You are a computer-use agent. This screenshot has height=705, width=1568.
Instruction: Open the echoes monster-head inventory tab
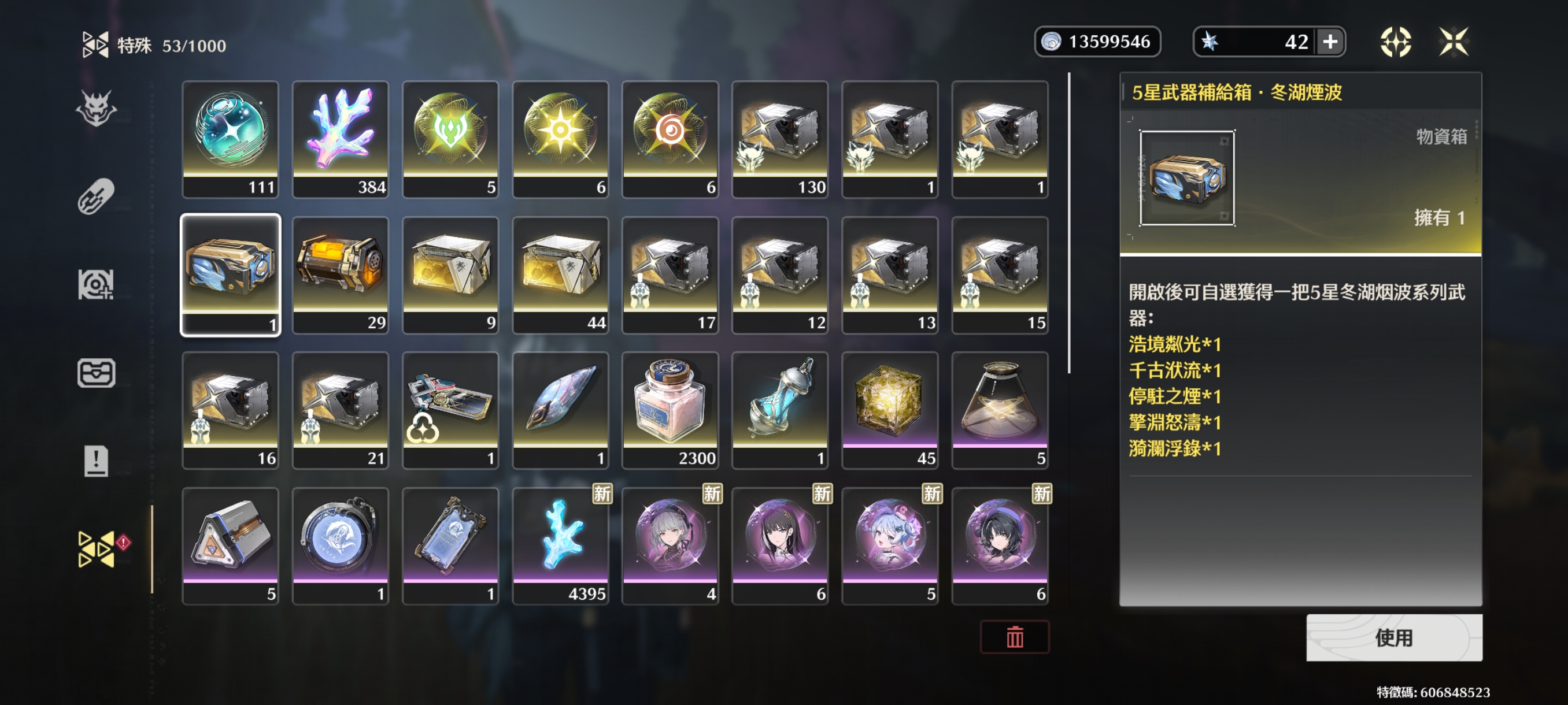[96, 108]
